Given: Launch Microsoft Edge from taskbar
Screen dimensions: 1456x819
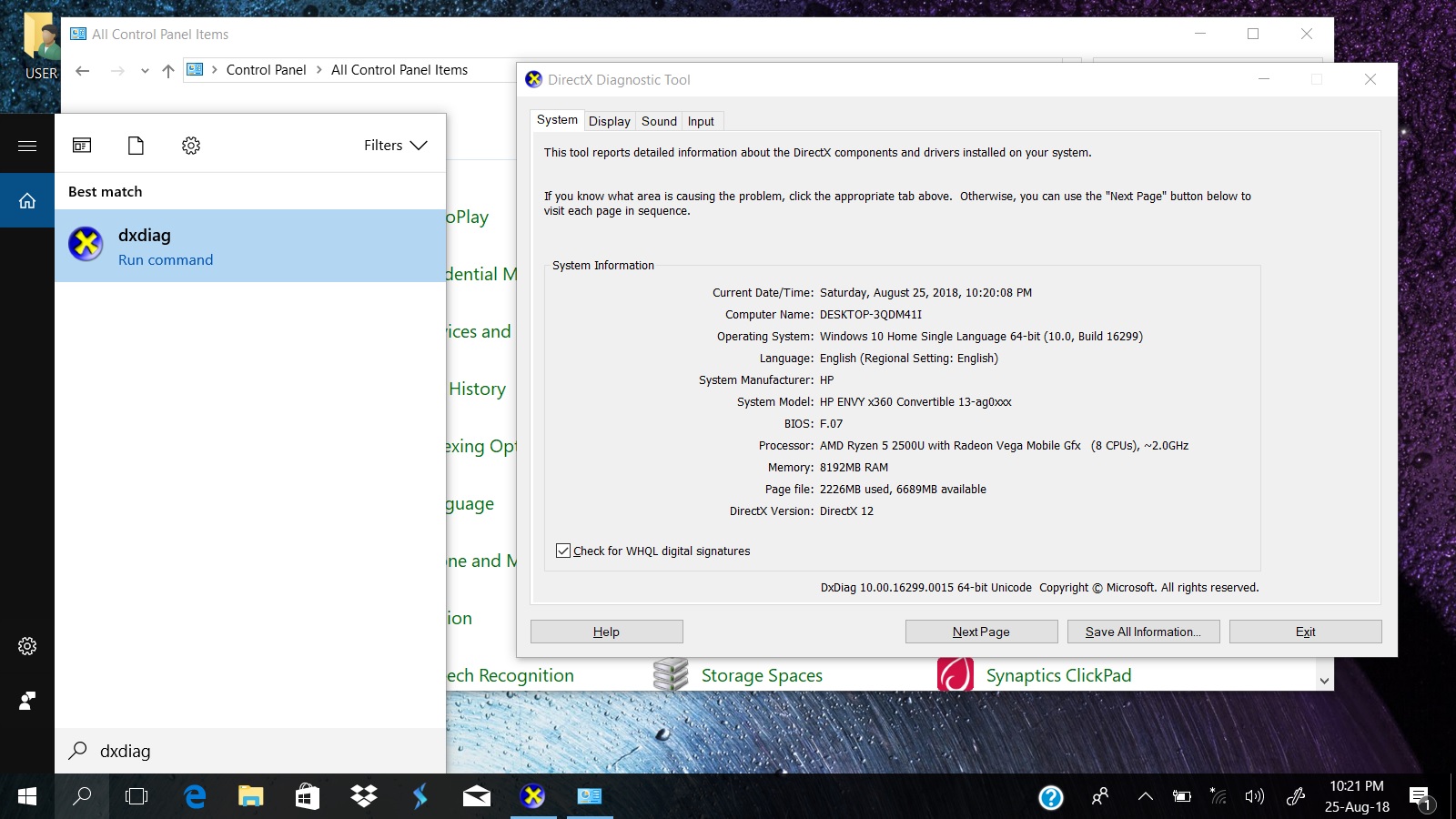Looking at the screenshot, I should 195,796.
